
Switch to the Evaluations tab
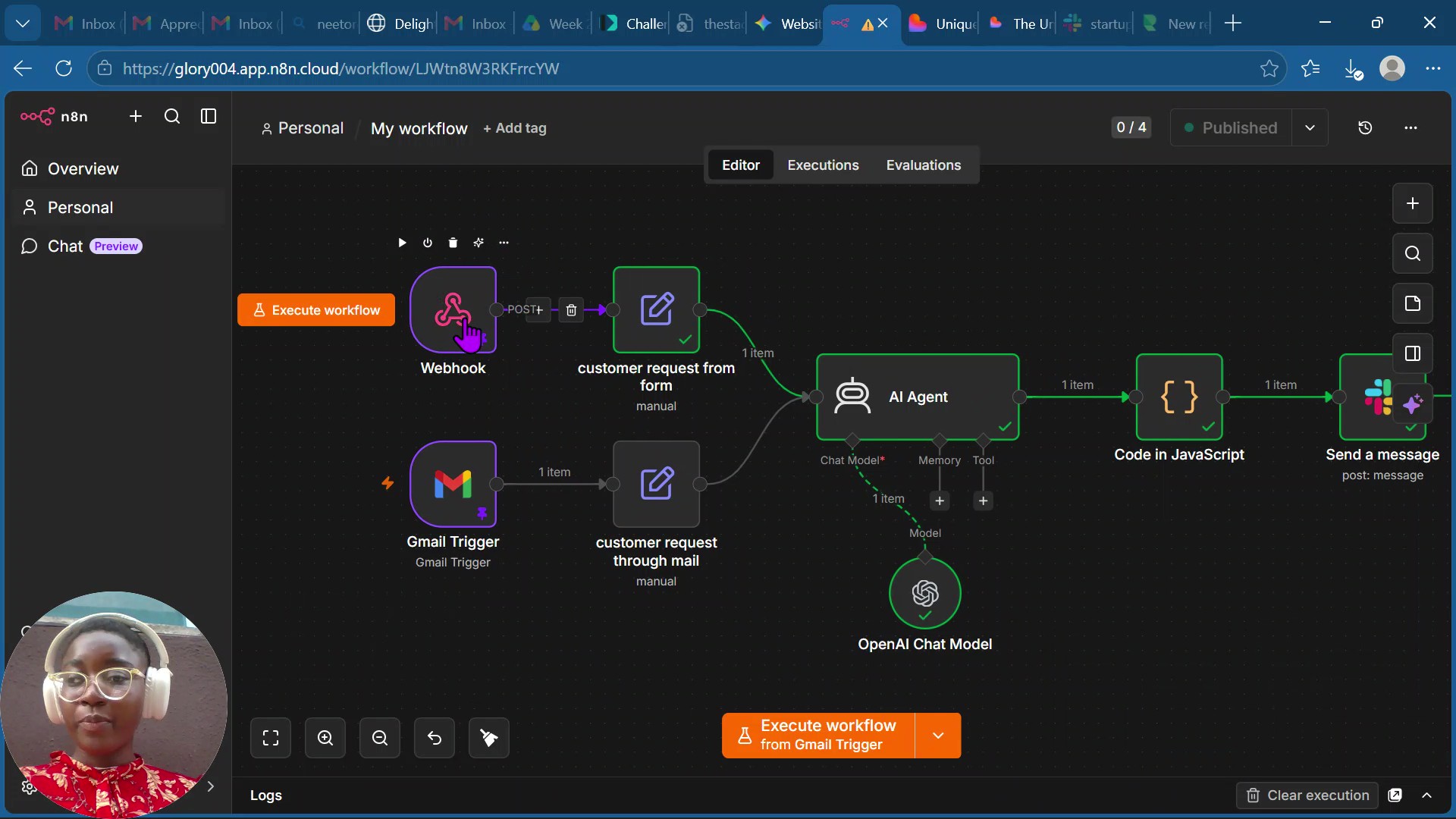click(x=923, y=165)
